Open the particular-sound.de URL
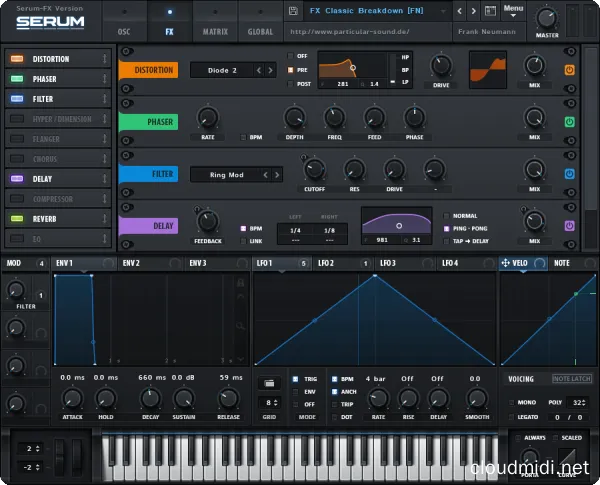Screen dimensions: 600x485 click(349, 31)
